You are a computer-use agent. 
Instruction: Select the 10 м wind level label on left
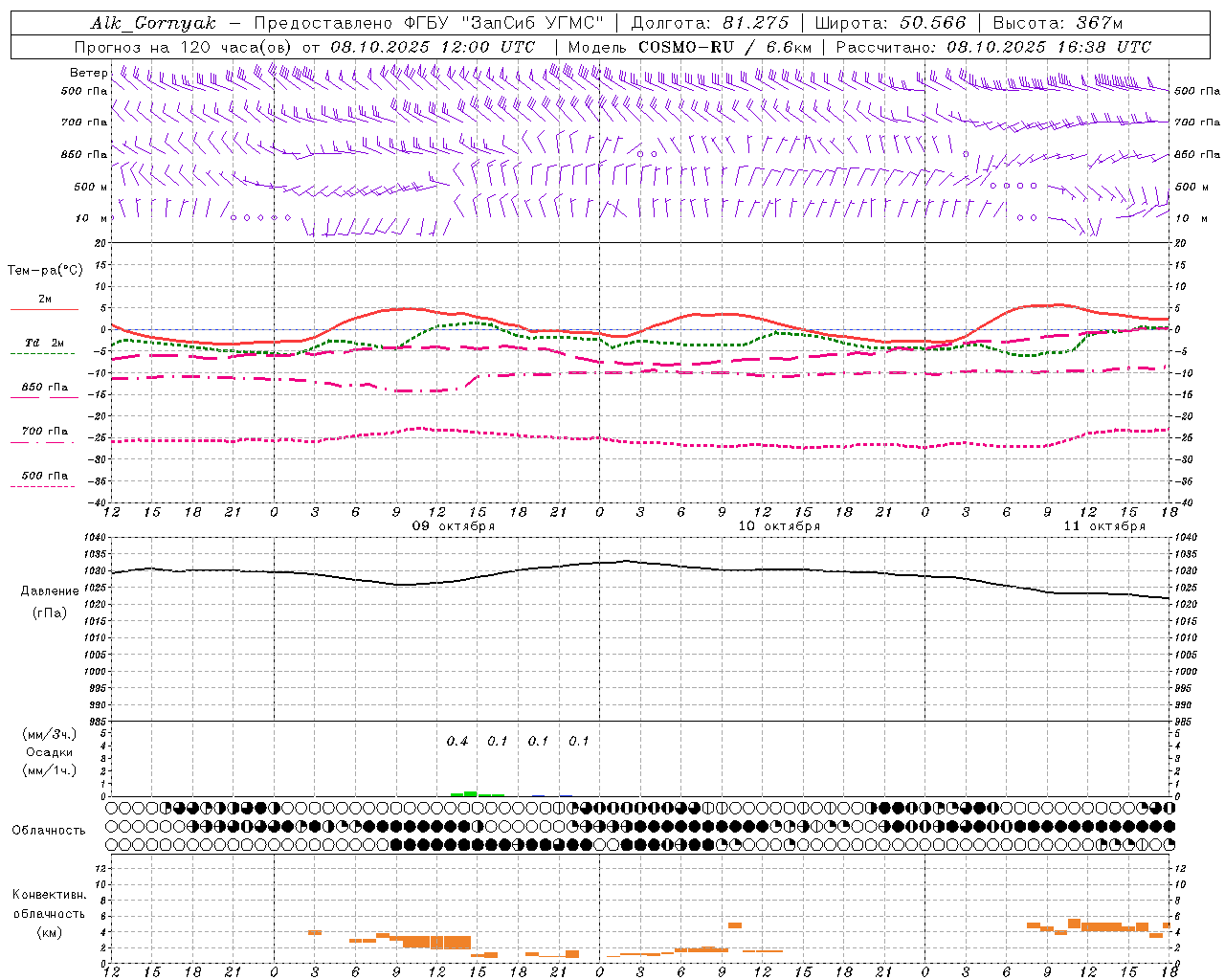(x=92, y=218)
